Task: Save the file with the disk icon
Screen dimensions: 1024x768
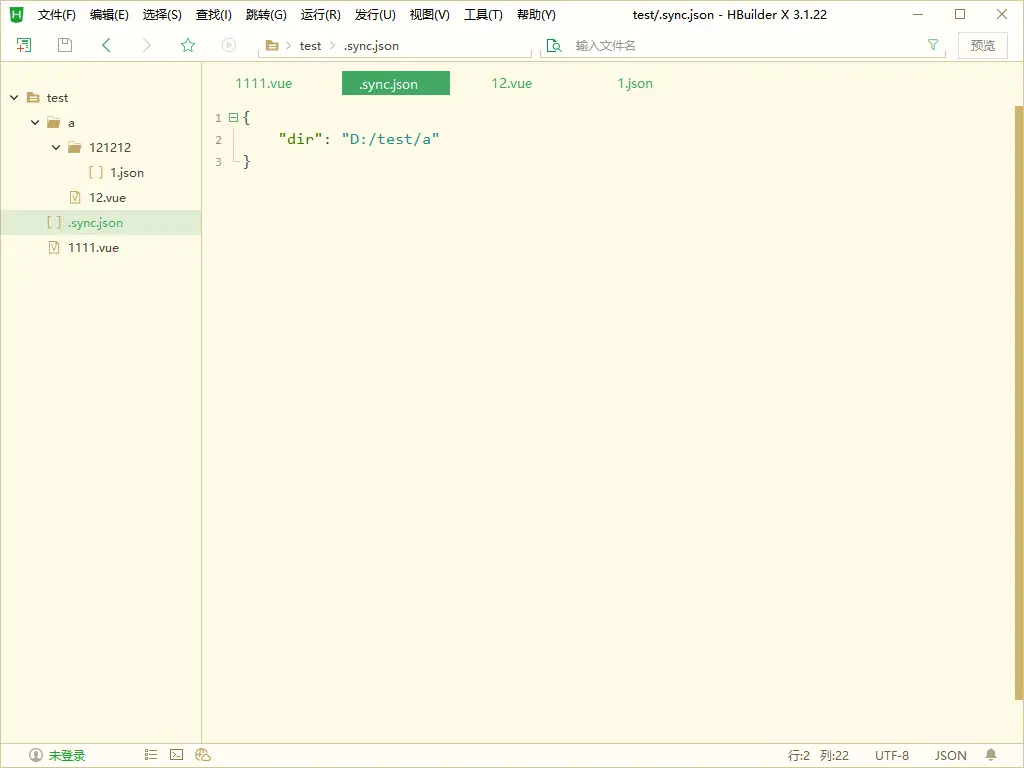Action: [x=65, y=45]
